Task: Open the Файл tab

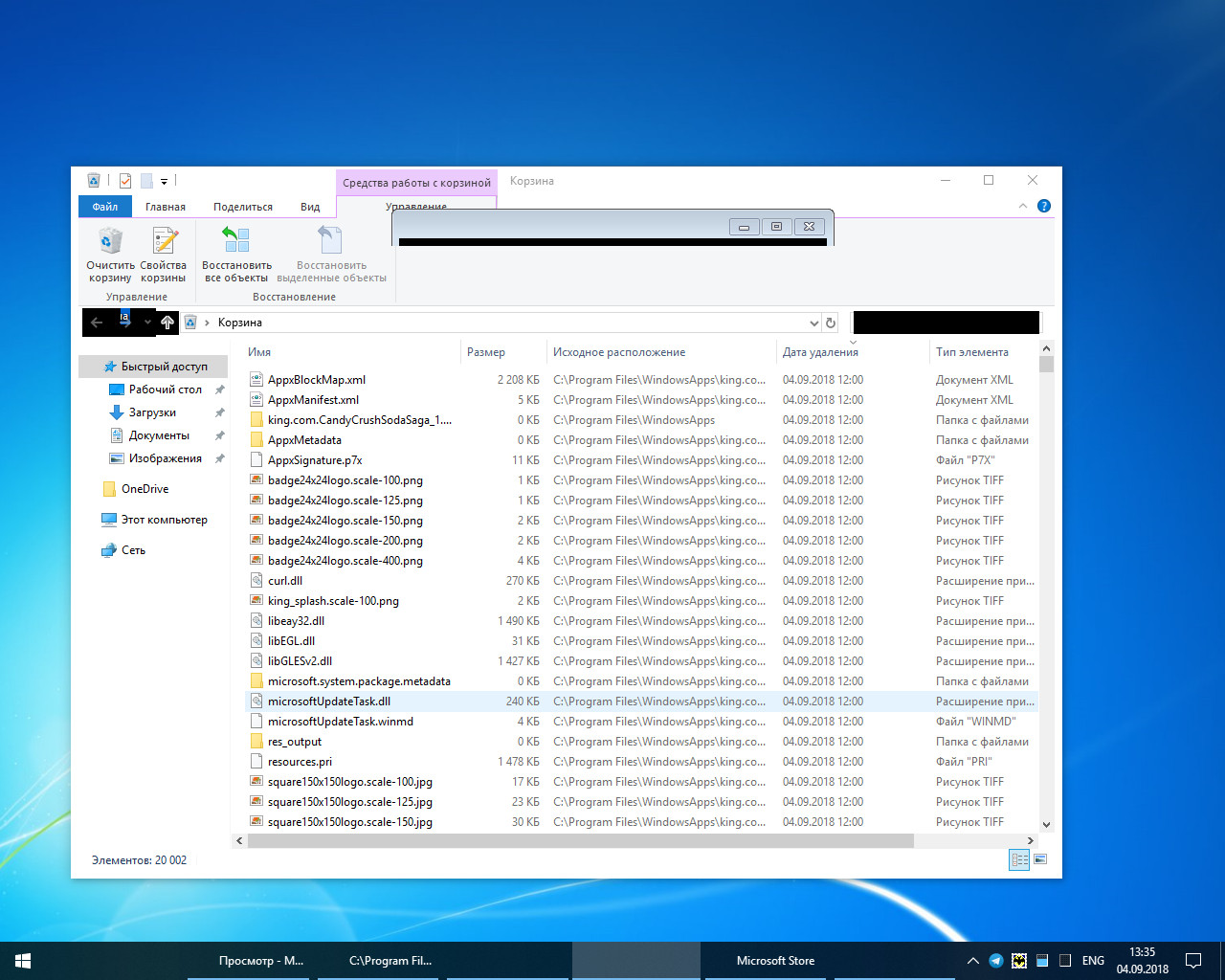Action: (105, 207)
